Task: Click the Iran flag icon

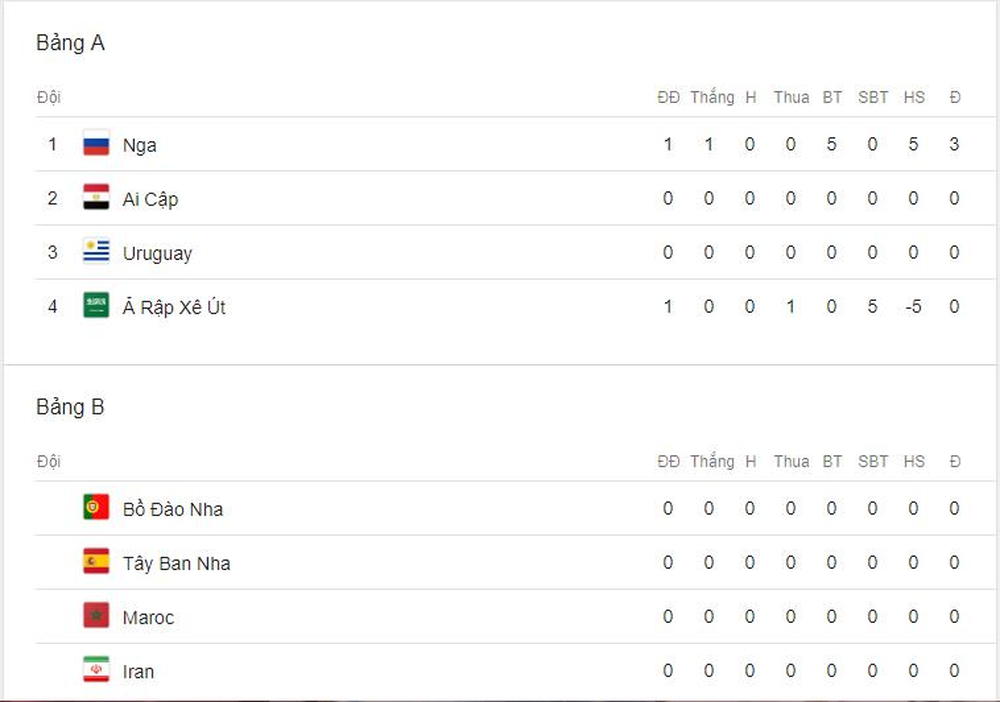Action: pos(96,671)
